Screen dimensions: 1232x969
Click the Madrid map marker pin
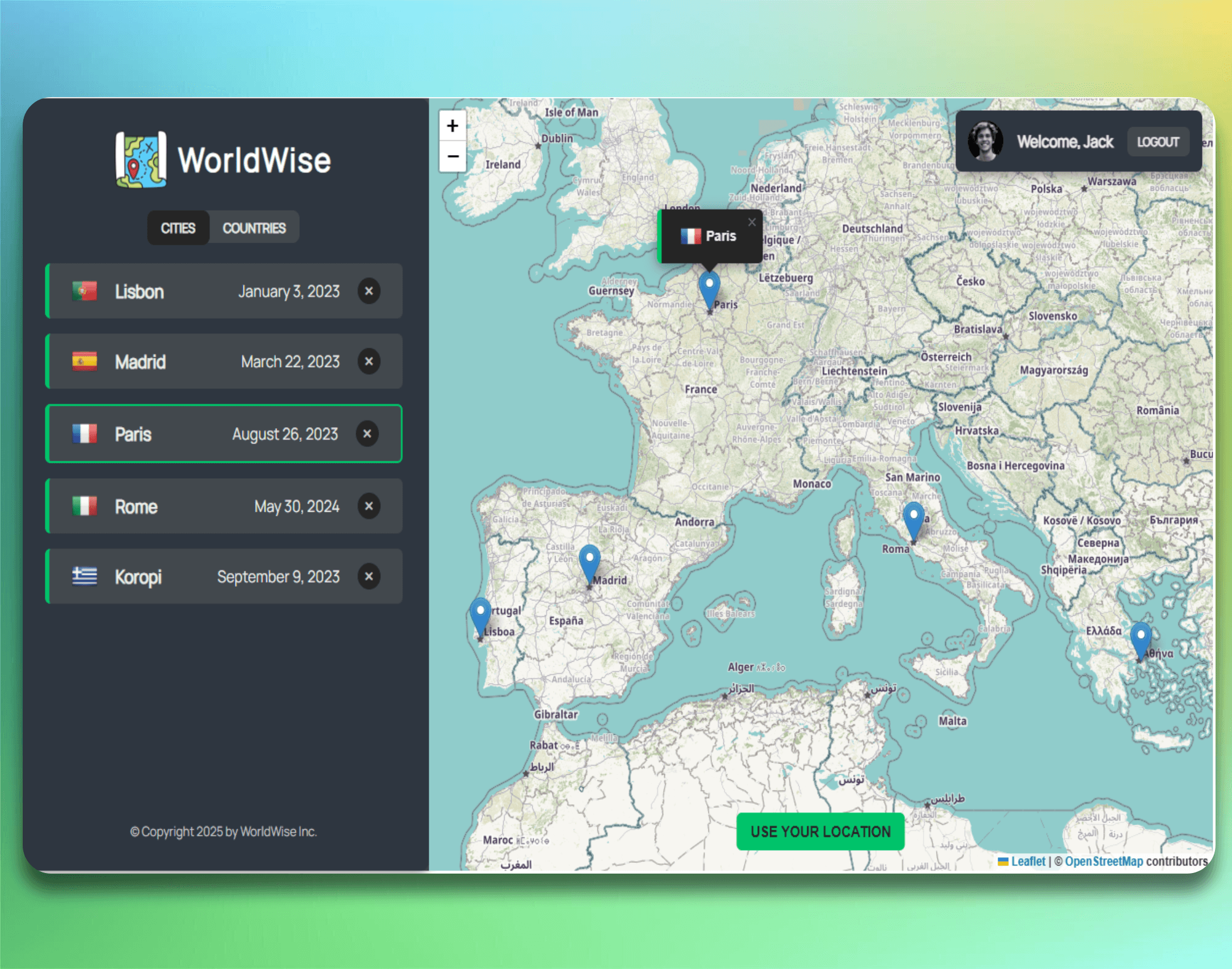click(x=589, y=564)
